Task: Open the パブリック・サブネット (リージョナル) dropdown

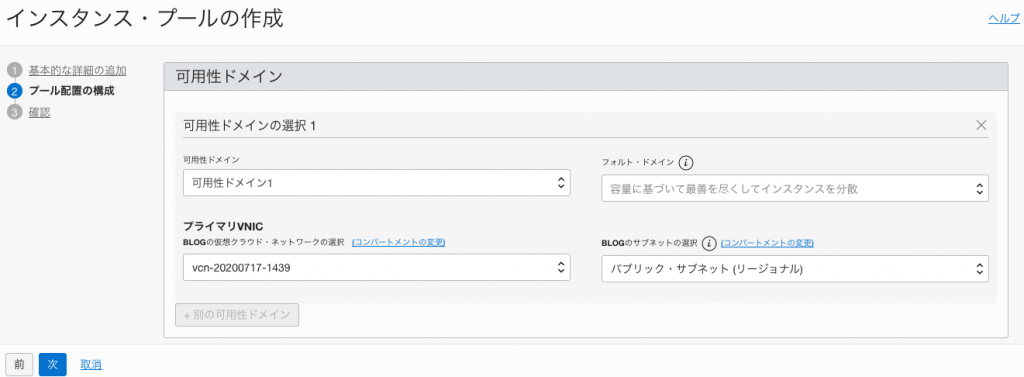Action: (795, 268)
